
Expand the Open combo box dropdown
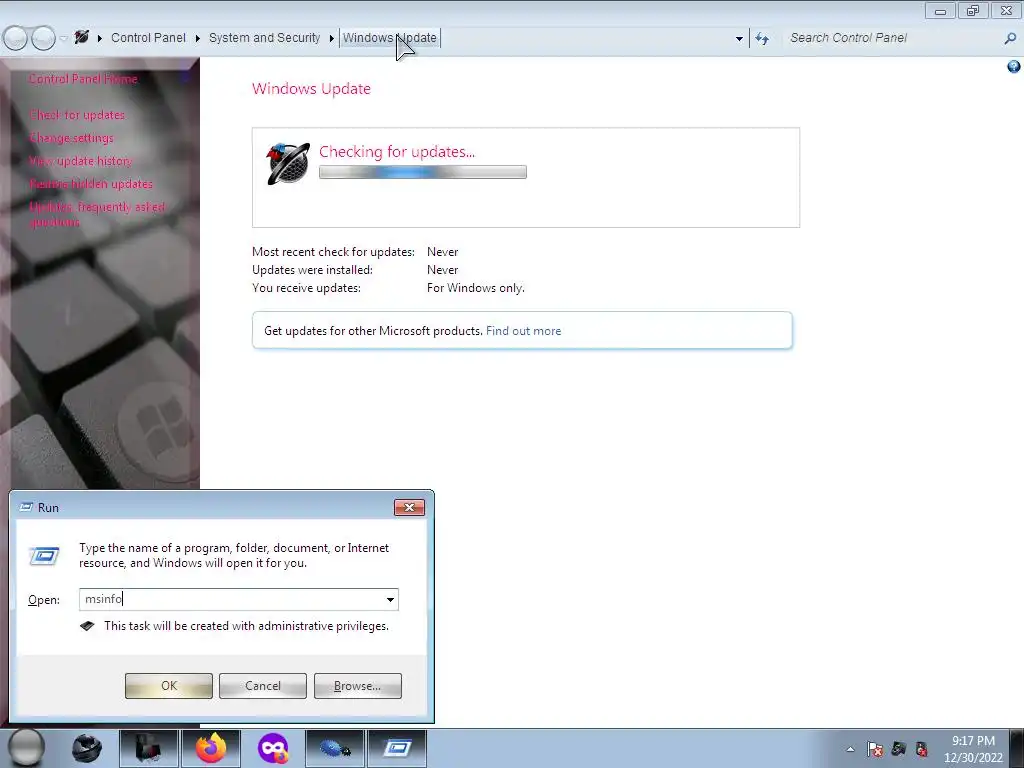point(390,600)
